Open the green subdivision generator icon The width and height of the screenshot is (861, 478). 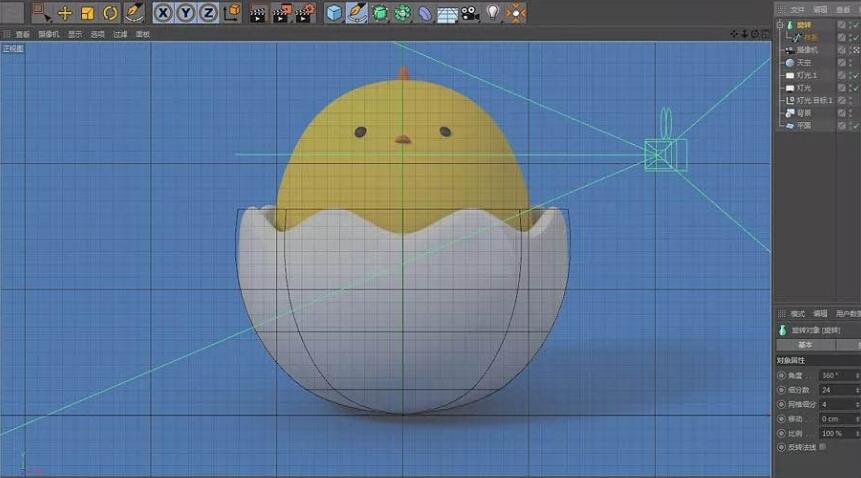click(379, 13)
